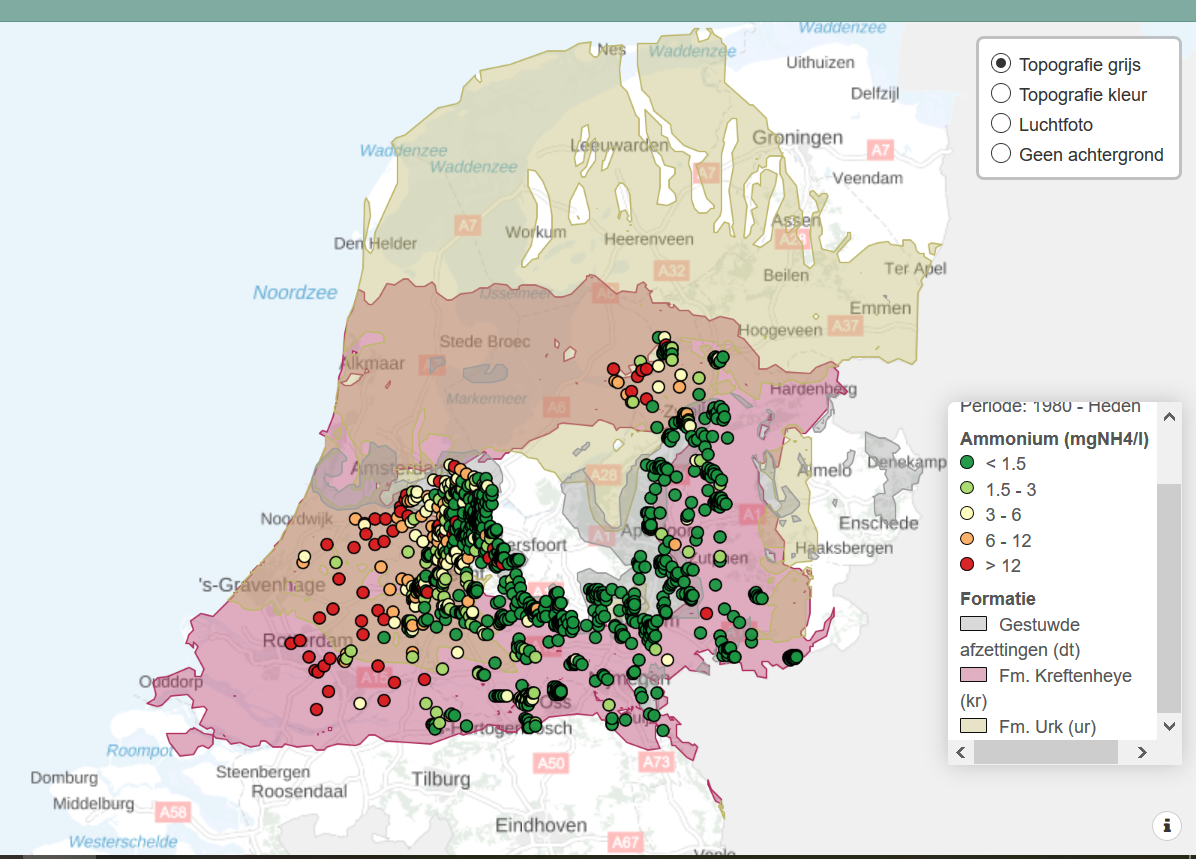
Task: Switch to Topografie kleur background
Action: (x=1000, y=94)
